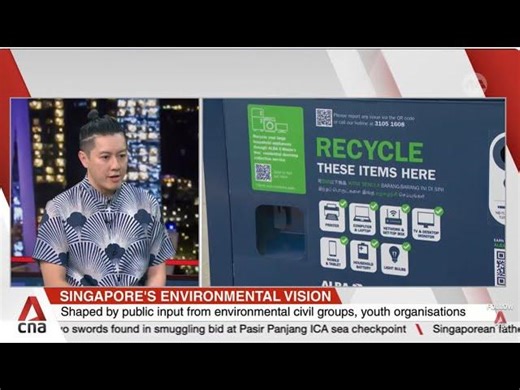Click the appliance illustration on the green sticker
Viewport: 520px width, 390px height.
pyautogui.click(x=269, y=121)
